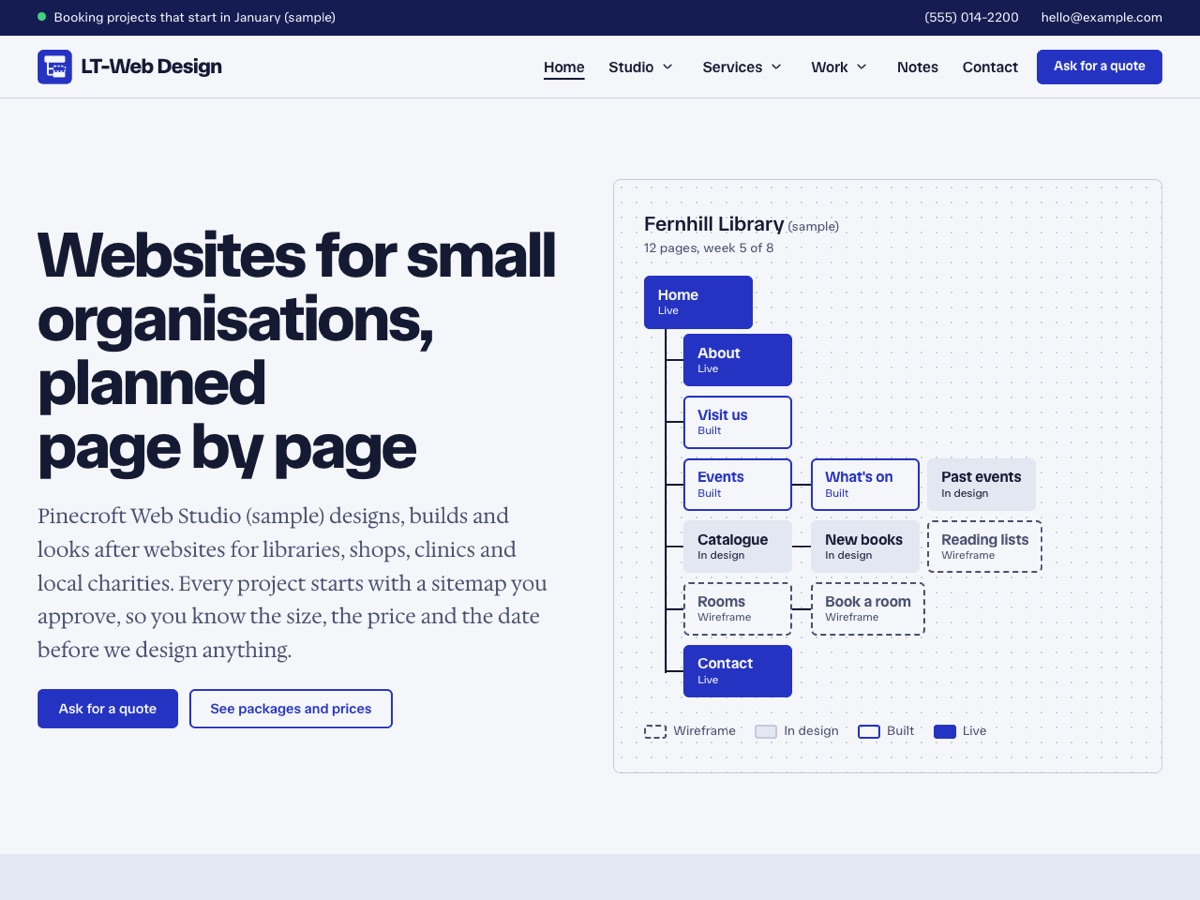The height and width of the screenshot is (900, 1200).
Task: Click See packages and prices button
Action: (x=291, y=708)
